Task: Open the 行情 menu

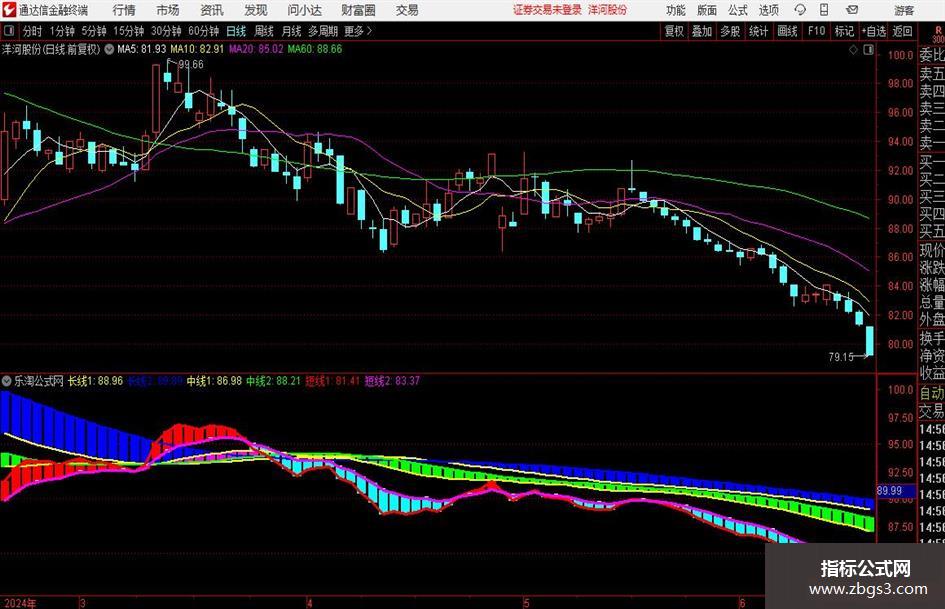Action: 124,10
